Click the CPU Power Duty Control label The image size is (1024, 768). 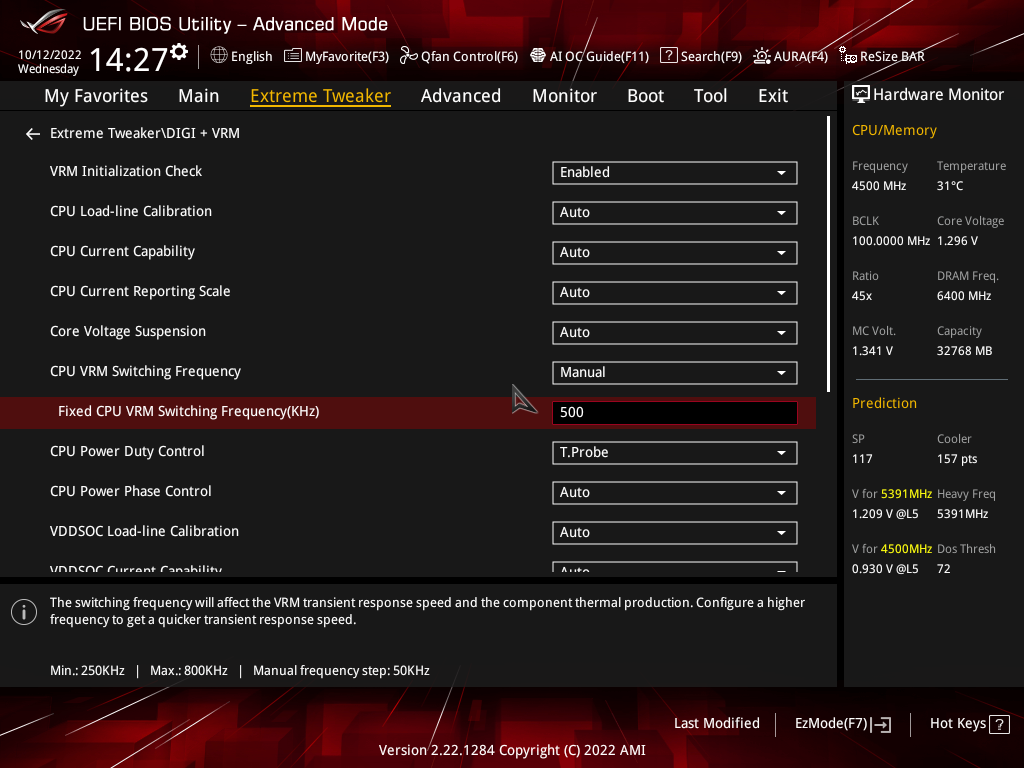tap(127, 451)
